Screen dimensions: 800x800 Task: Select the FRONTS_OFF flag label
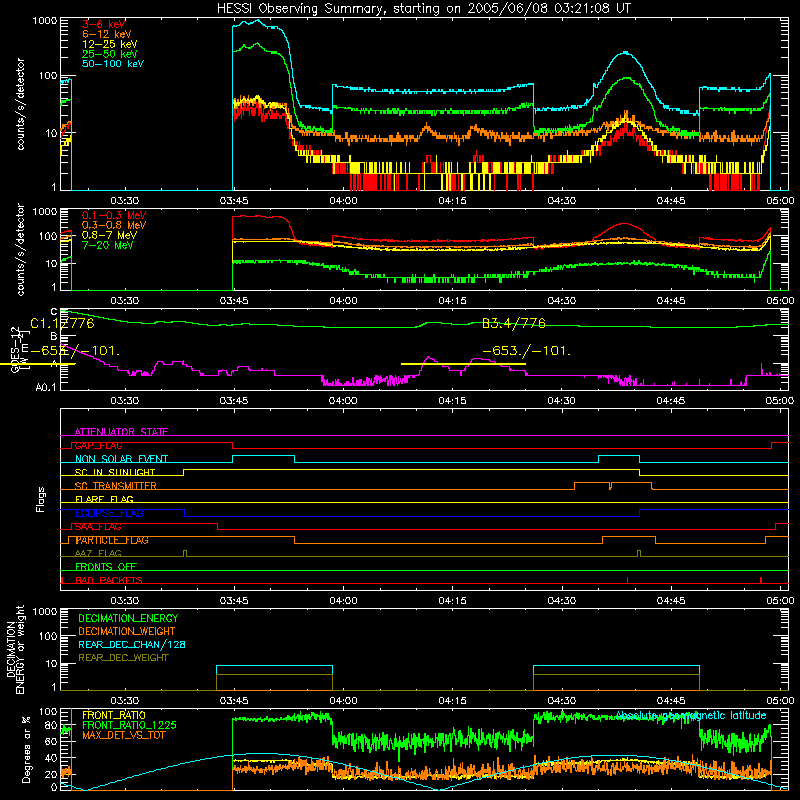[106, 567]
